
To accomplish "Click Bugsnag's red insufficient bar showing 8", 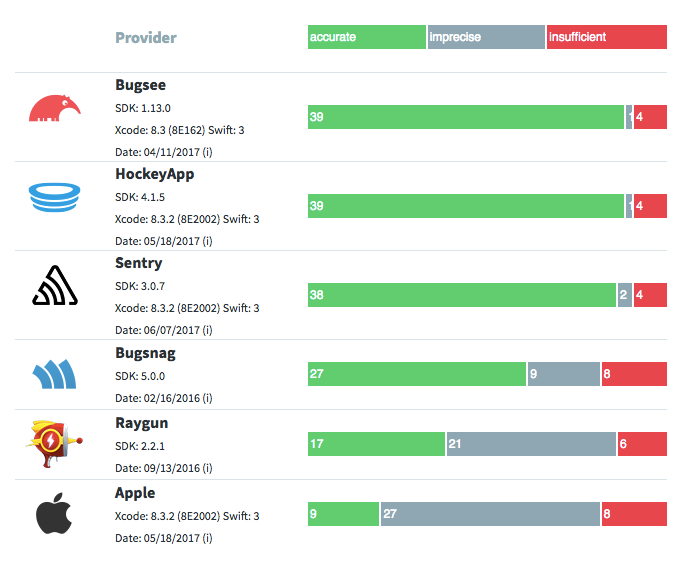I will 634,374.
